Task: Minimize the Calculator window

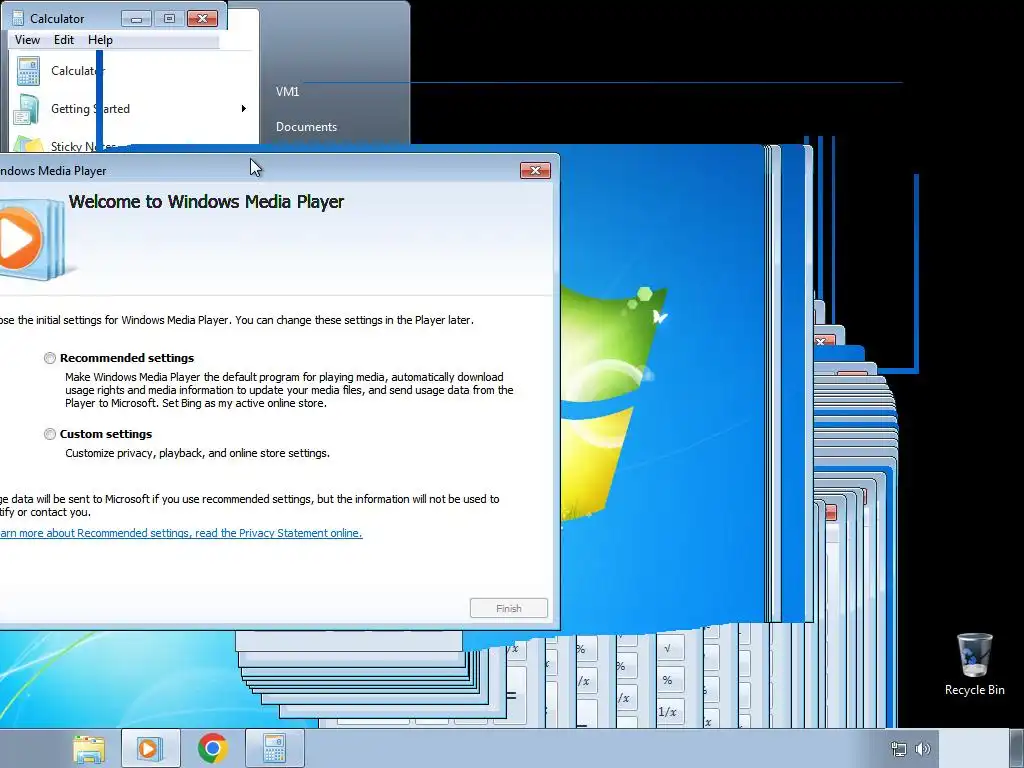Action: point(136,18)
